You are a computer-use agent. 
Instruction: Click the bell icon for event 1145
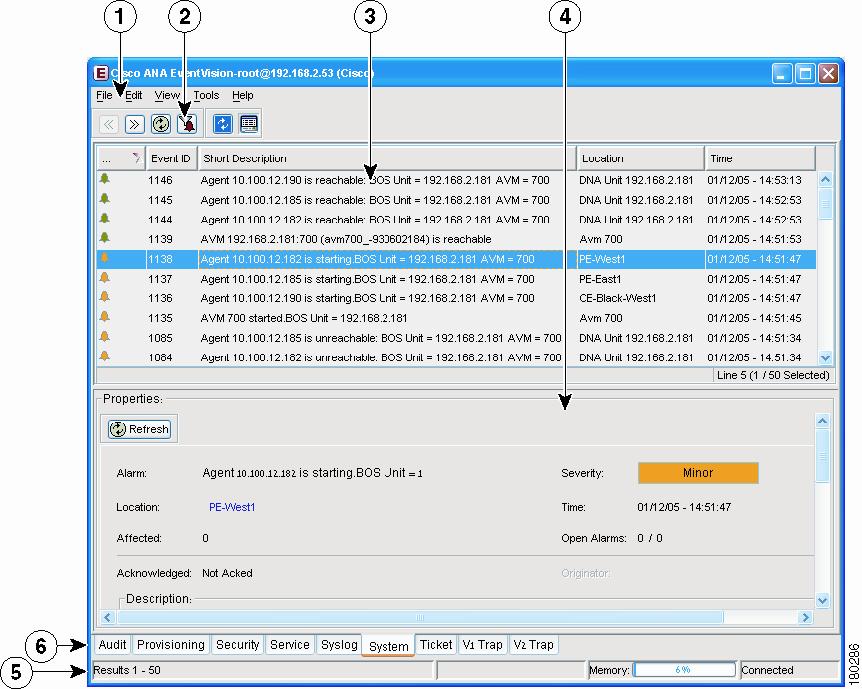104,199
